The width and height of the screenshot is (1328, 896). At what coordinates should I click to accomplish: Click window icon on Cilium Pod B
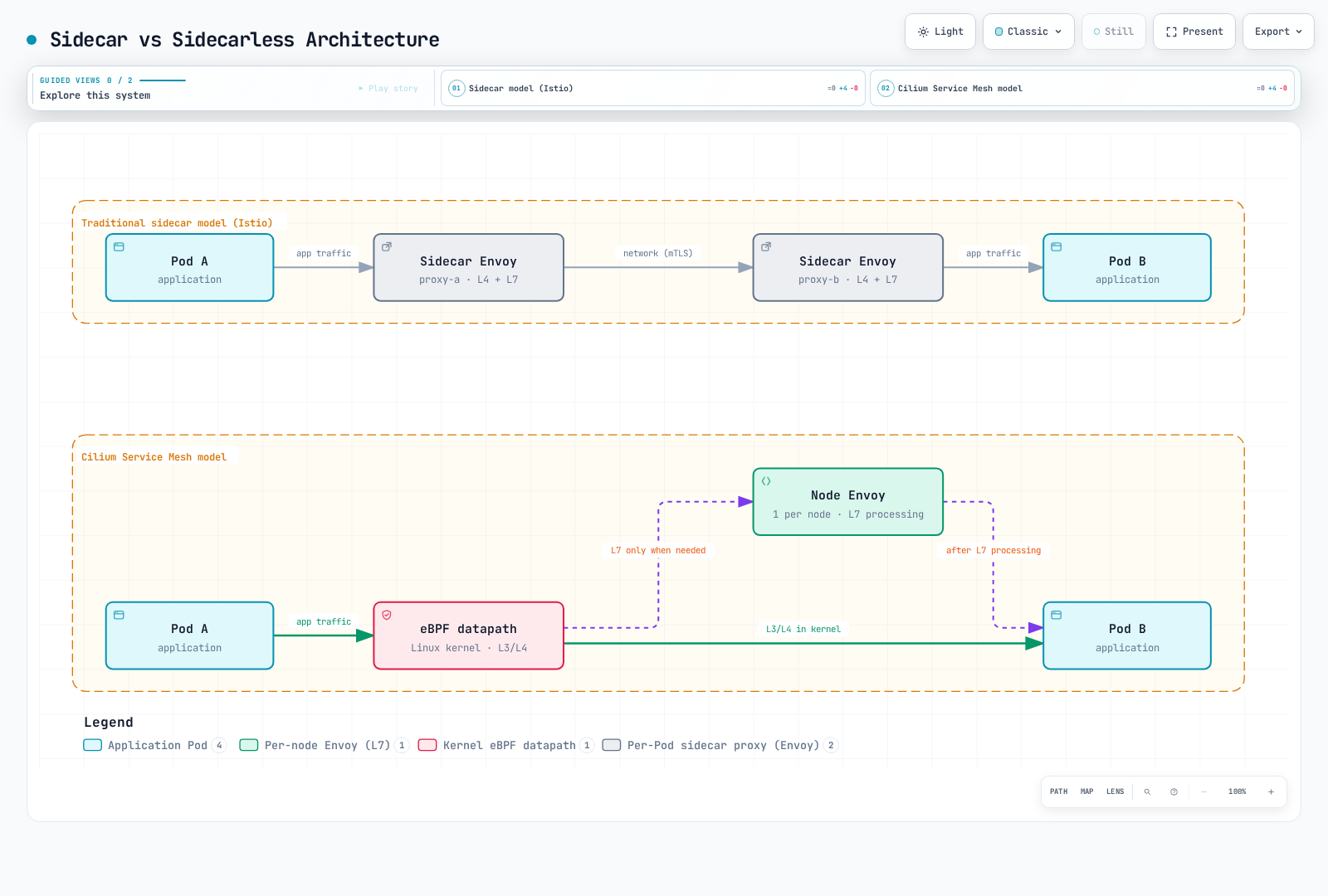point(1057,615)
